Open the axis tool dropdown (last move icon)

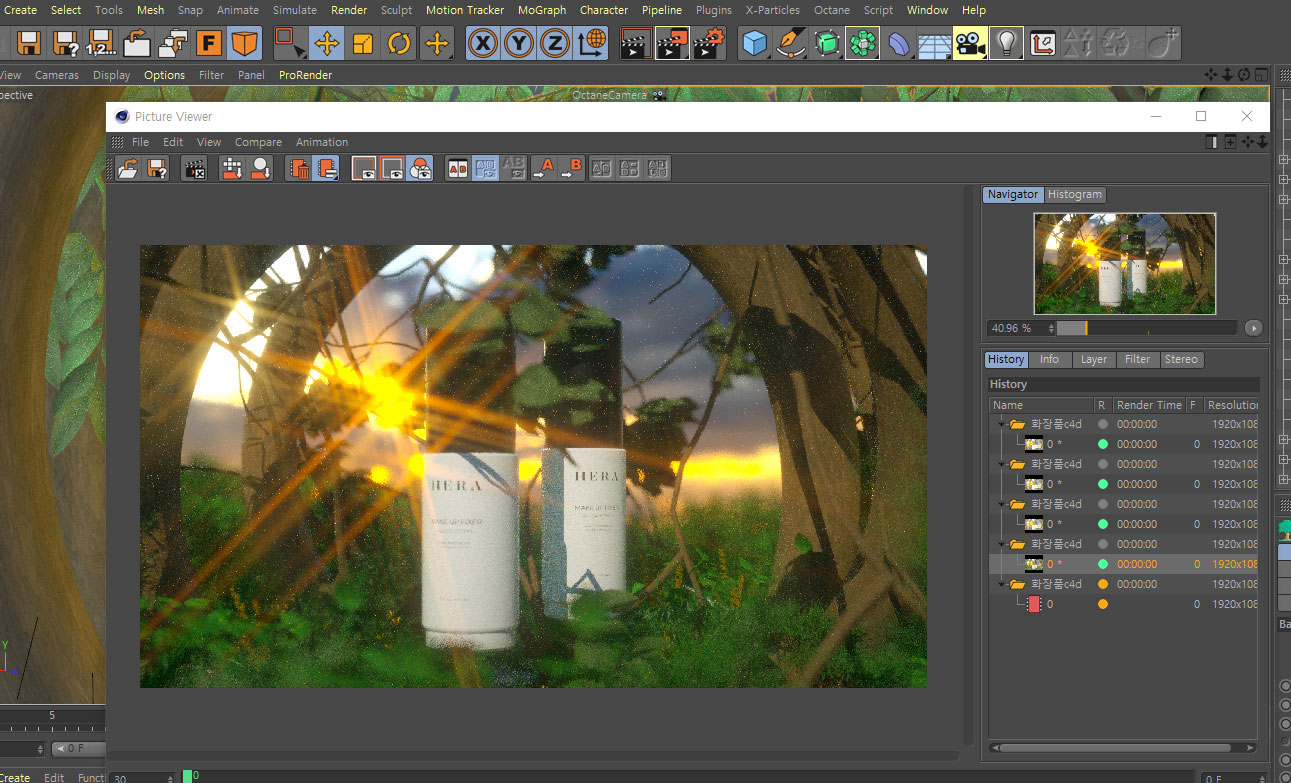(x=436, y=43)
